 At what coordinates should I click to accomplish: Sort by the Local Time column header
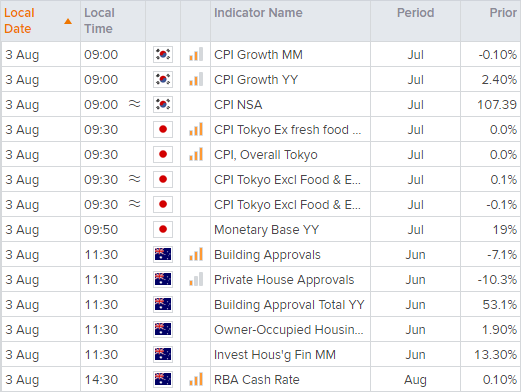[99, 21]
